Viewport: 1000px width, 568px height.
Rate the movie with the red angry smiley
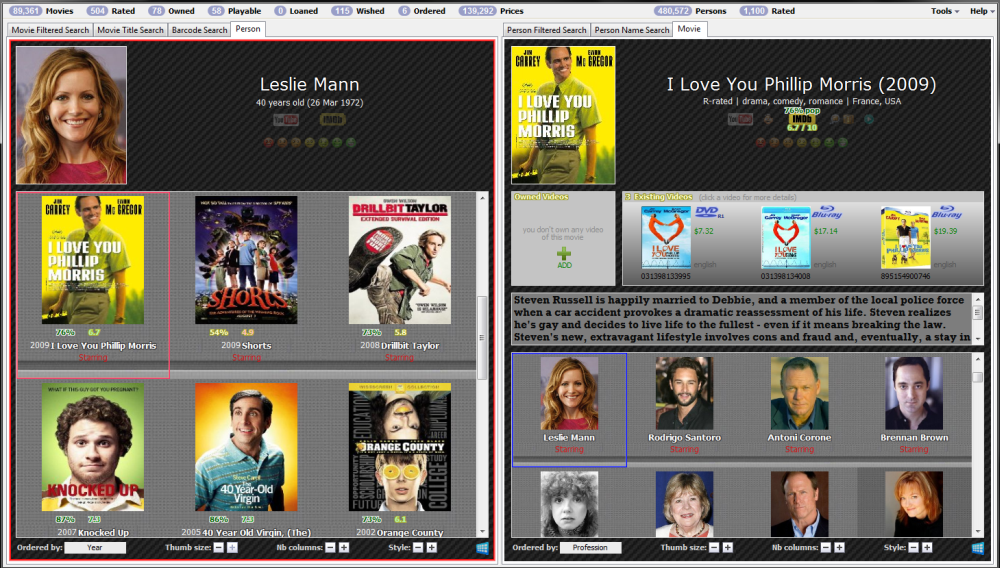[760, 143]
